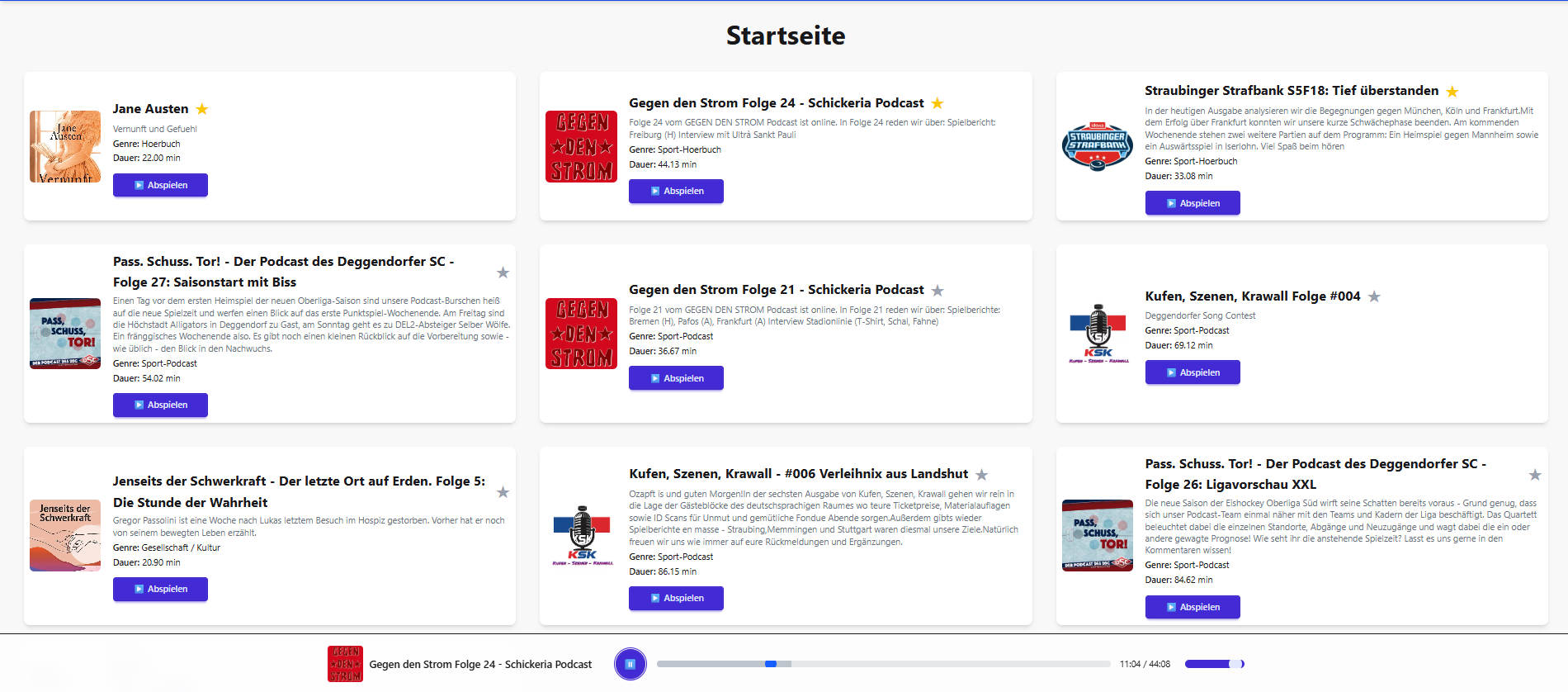
Task: Pause playback in the bottom player bar
Action: click(631, 664)
